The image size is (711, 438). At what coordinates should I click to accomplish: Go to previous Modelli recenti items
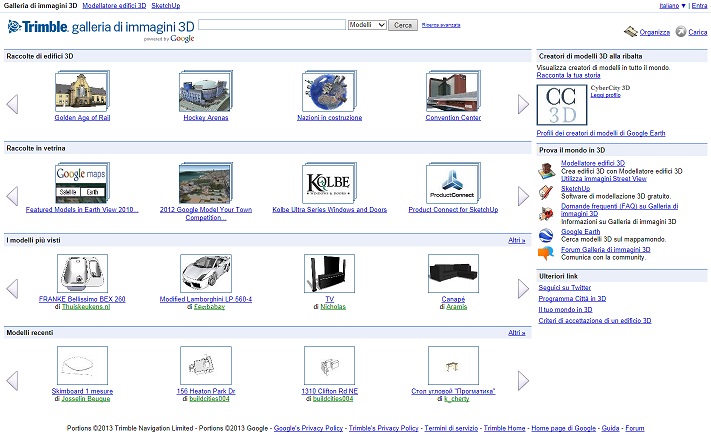pos(12,380)
